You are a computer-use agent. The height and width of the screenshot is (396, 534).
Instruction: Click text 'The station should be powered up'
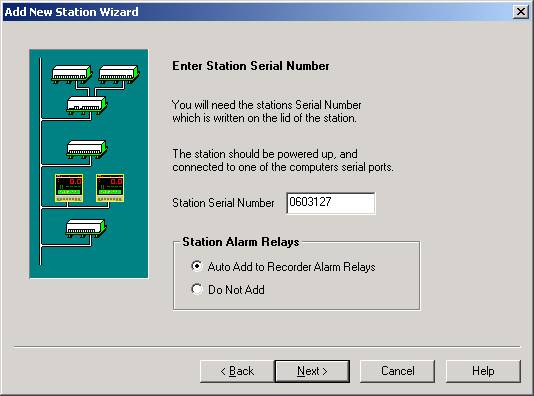(x=253, y=154)
